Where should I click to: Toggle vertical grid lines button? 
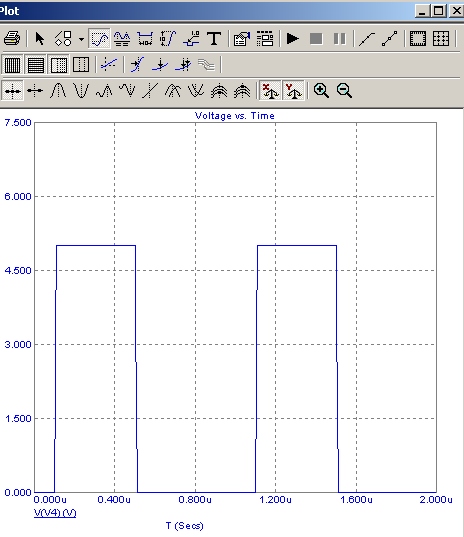12,65
